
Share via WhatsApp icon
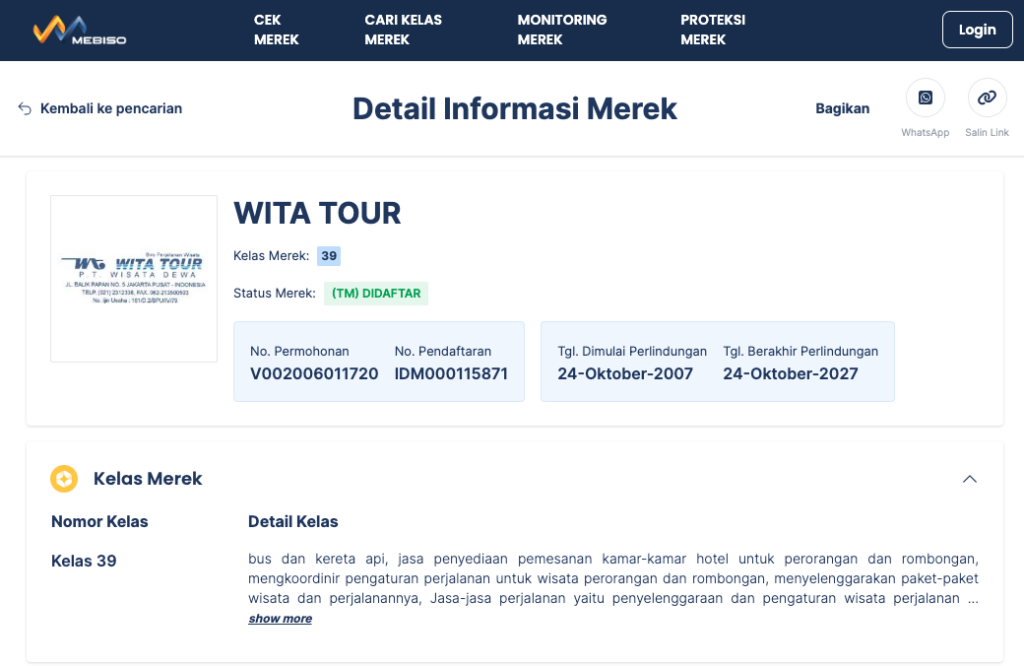tap(925, 98)
